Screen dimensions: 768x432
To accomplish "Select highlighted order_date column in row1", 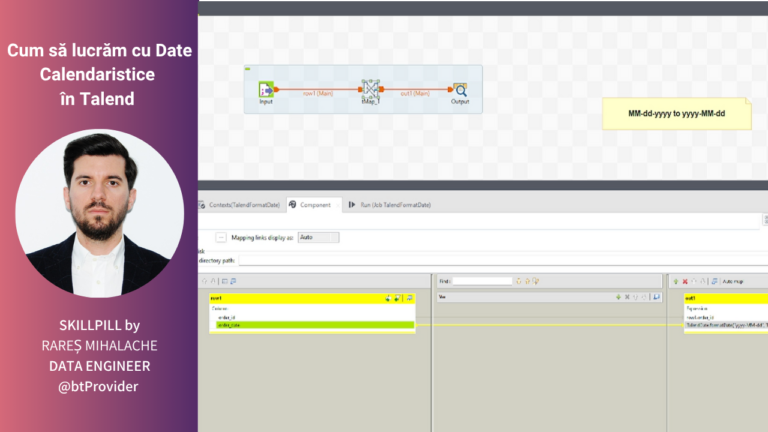I will pos(315,325).
